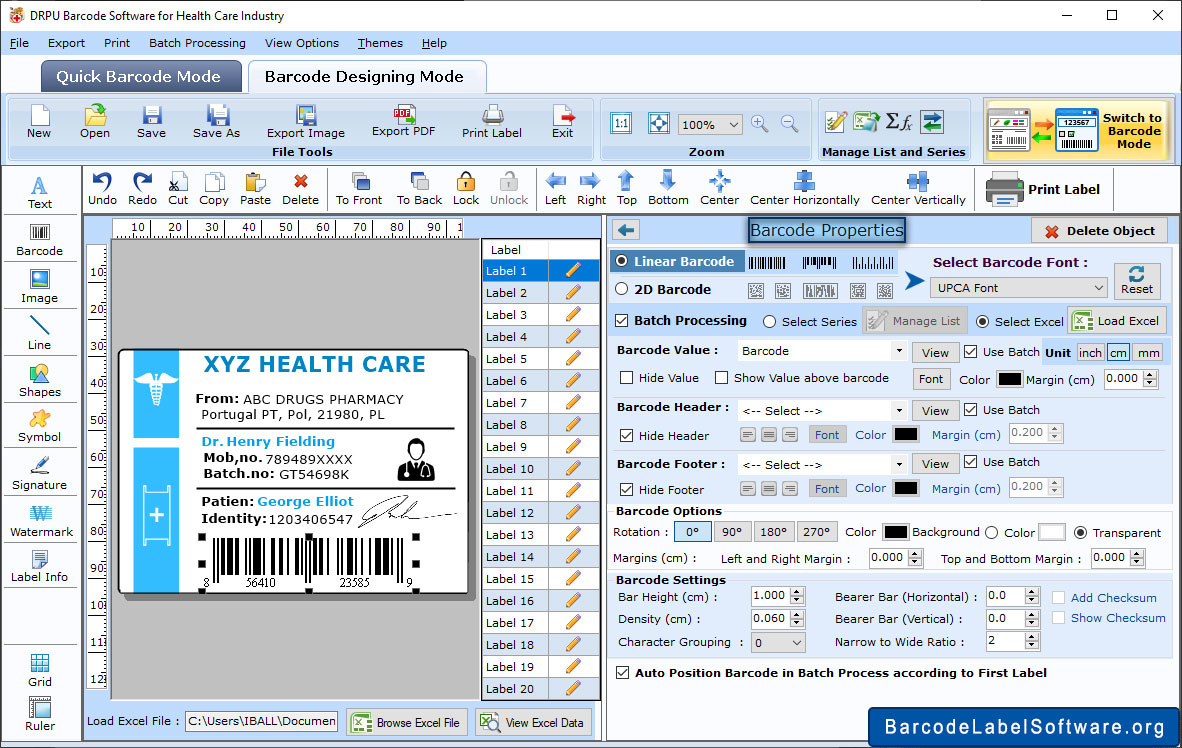Toggle the Grid display
The width and height of the screenshot is (1182, 748).
point(39,670)
